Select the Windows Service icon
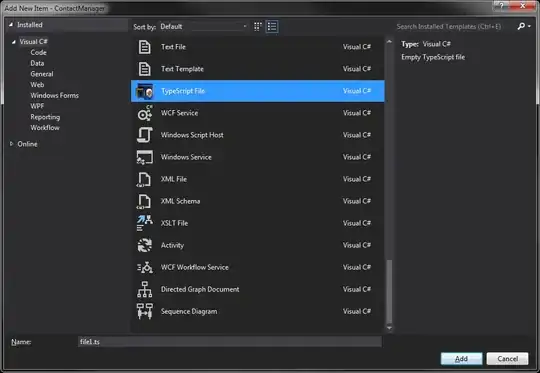 145,157
